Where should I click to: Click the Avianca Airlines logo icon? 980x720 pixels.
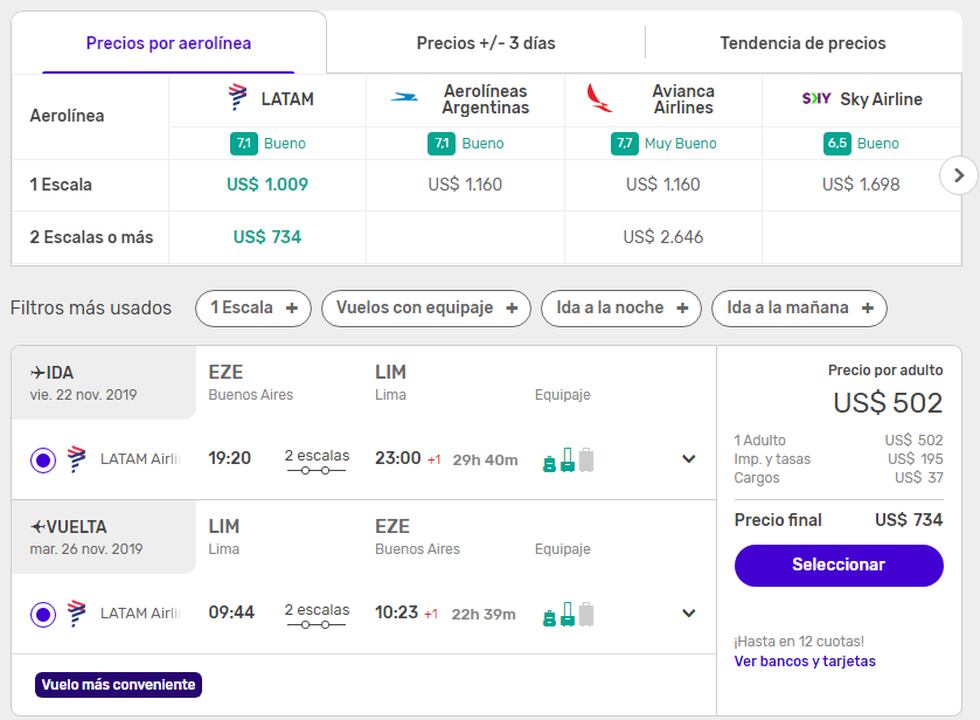[x=600, y=98]
